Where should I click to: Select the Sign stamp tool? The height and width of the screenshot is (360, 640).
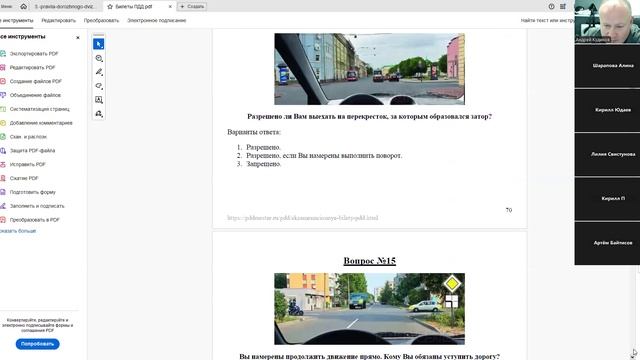(98, 114)
